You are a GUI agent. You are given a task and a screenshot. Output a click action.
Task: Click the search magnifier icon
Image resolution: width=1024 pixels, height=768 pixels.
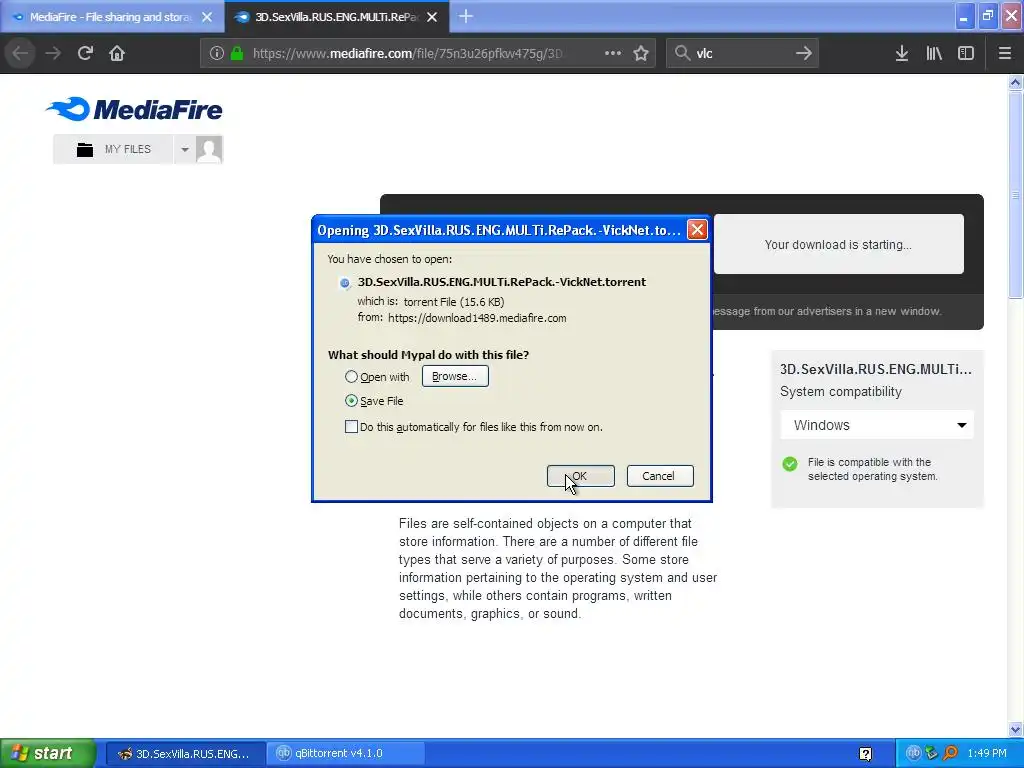[682, 53]
